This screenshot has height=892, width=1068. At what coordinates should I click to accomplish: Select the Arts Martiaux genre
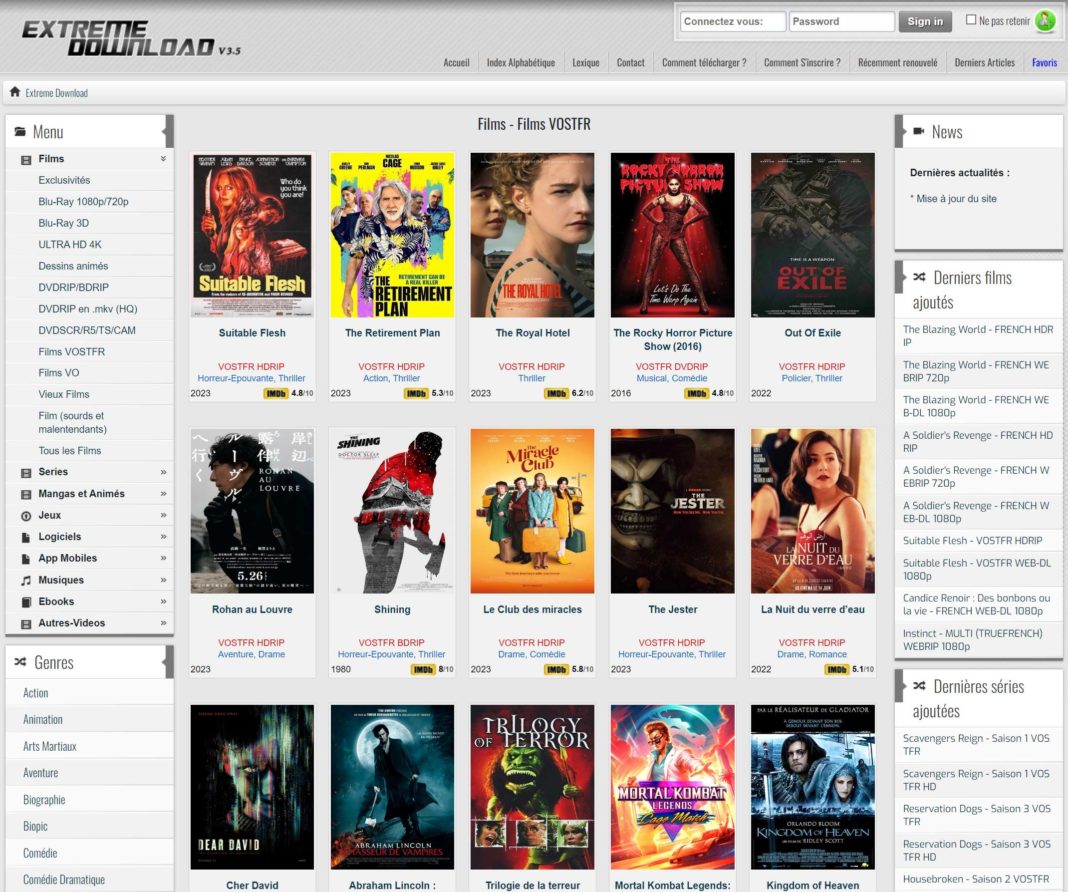[50, 746]
